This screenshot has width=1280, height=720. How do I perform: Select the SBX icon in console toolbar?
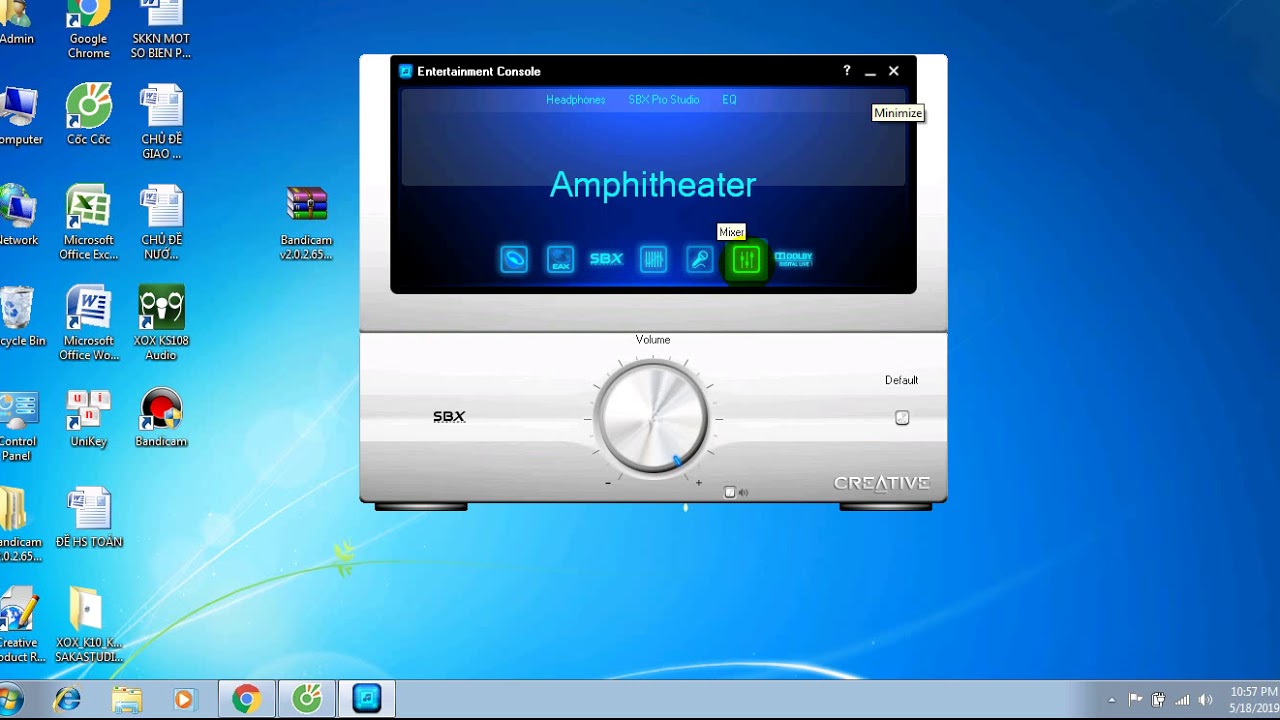606,259
